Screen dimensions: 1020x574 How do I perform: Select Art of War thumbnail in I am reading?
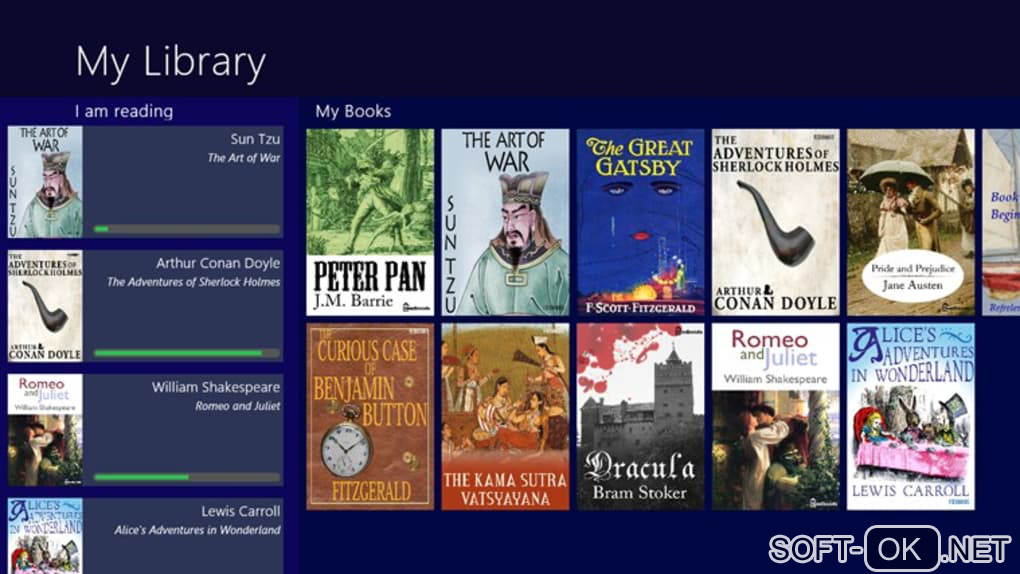tap(45, 182)
